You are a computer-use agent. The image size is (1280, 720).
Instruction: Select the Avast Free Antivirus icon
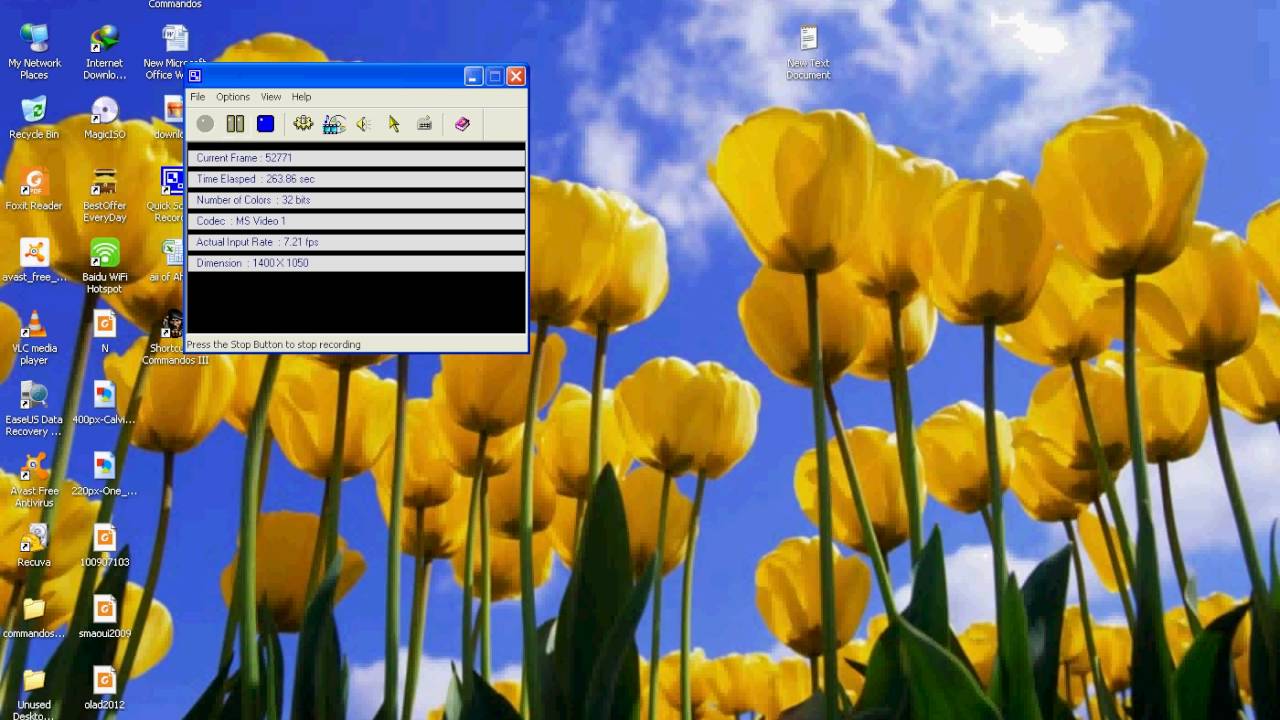[34, 480]
